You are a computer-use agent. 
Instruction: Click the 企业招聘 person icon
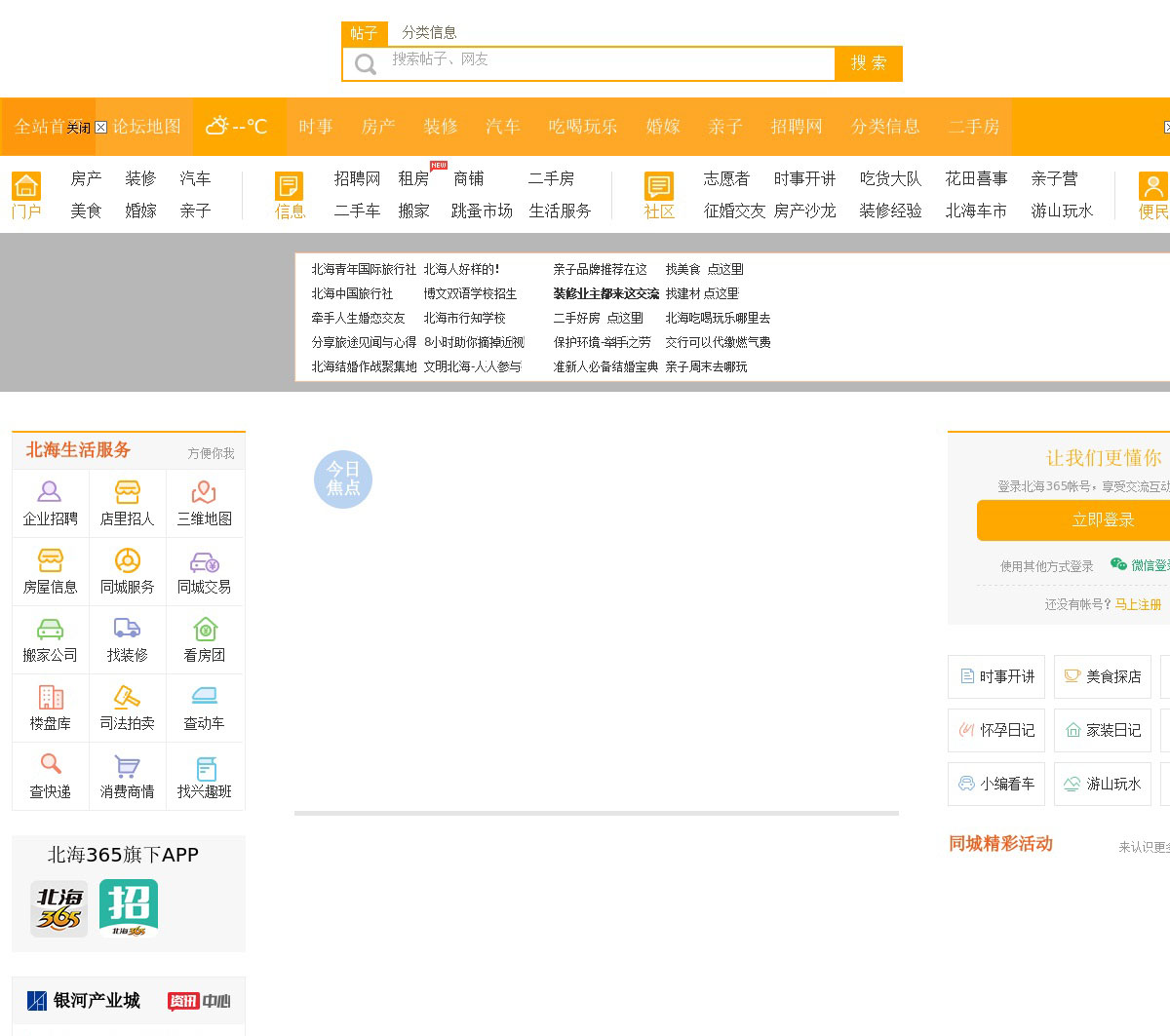point(50,492)
